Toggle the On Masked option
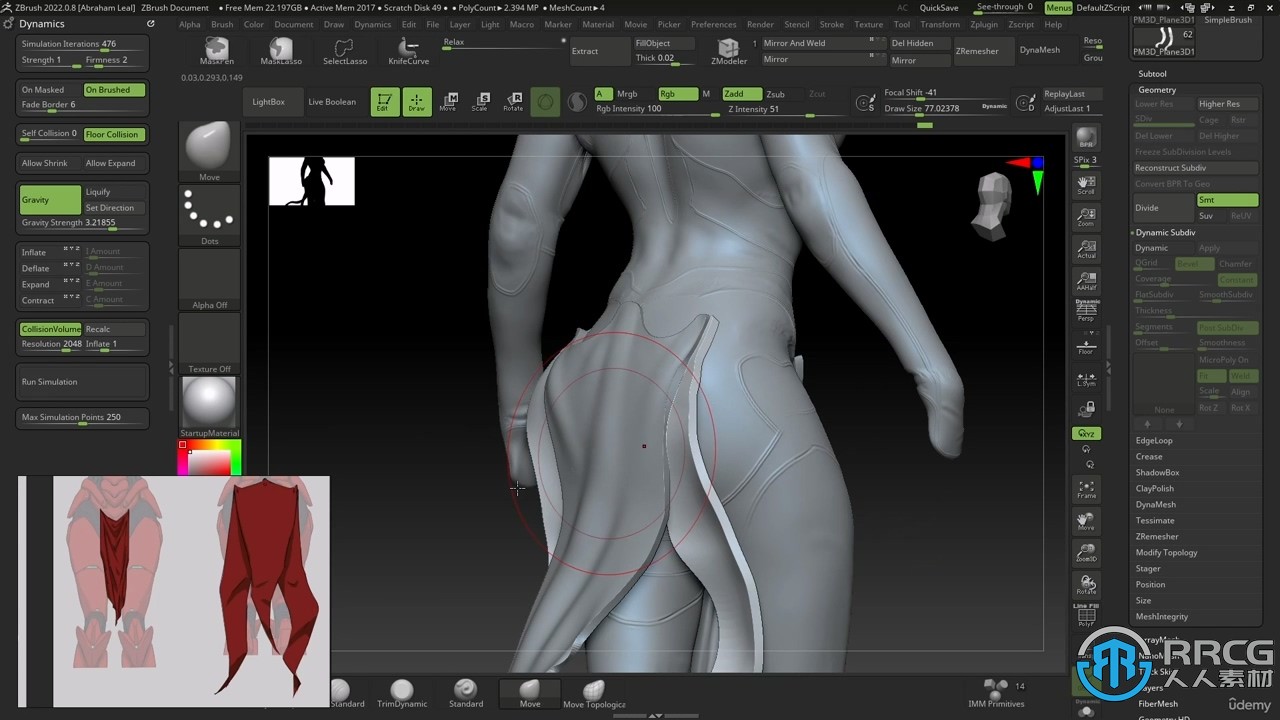Image resolution: width=1280 pixels, height=720 pixels. (x=50, y=90)
